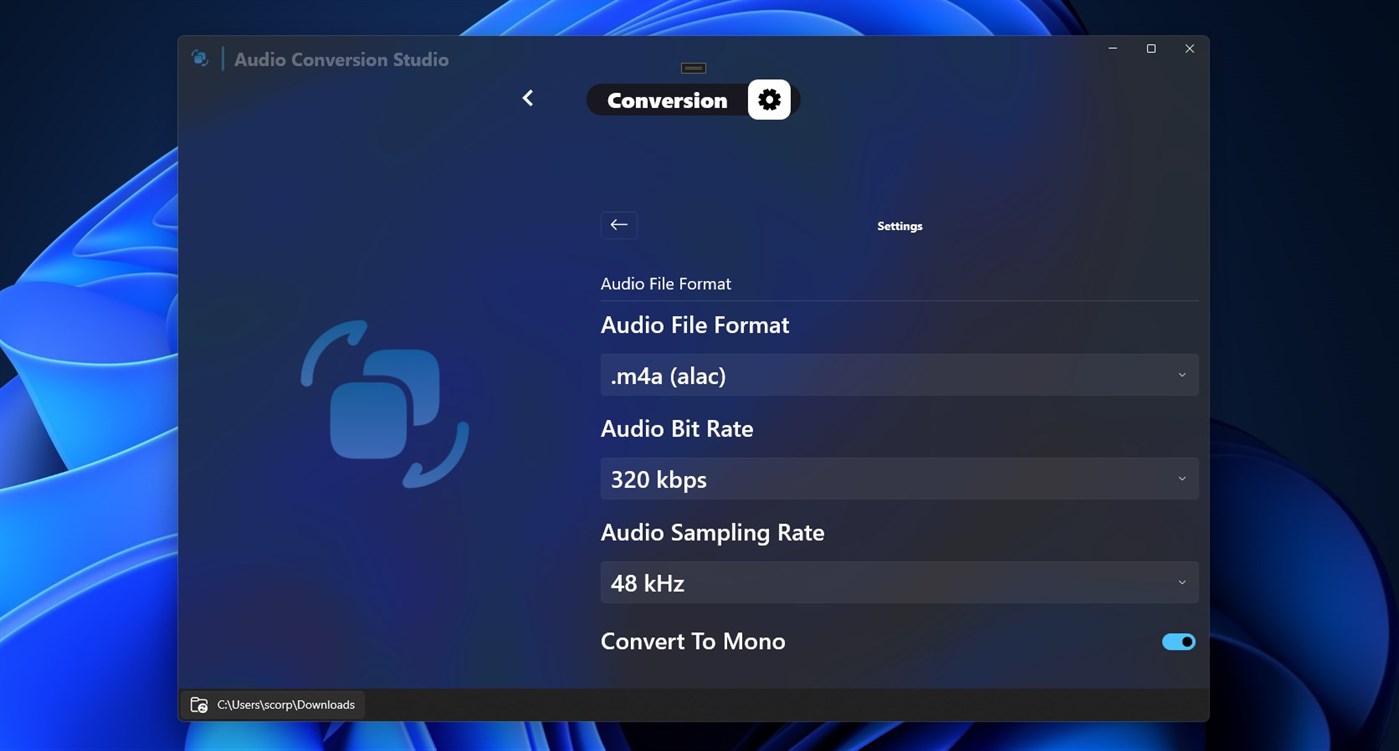Click the chevron on the Audio Sampling Rate selector
This screenshot has width=1399, height=751.
(x=1180, y=582)
